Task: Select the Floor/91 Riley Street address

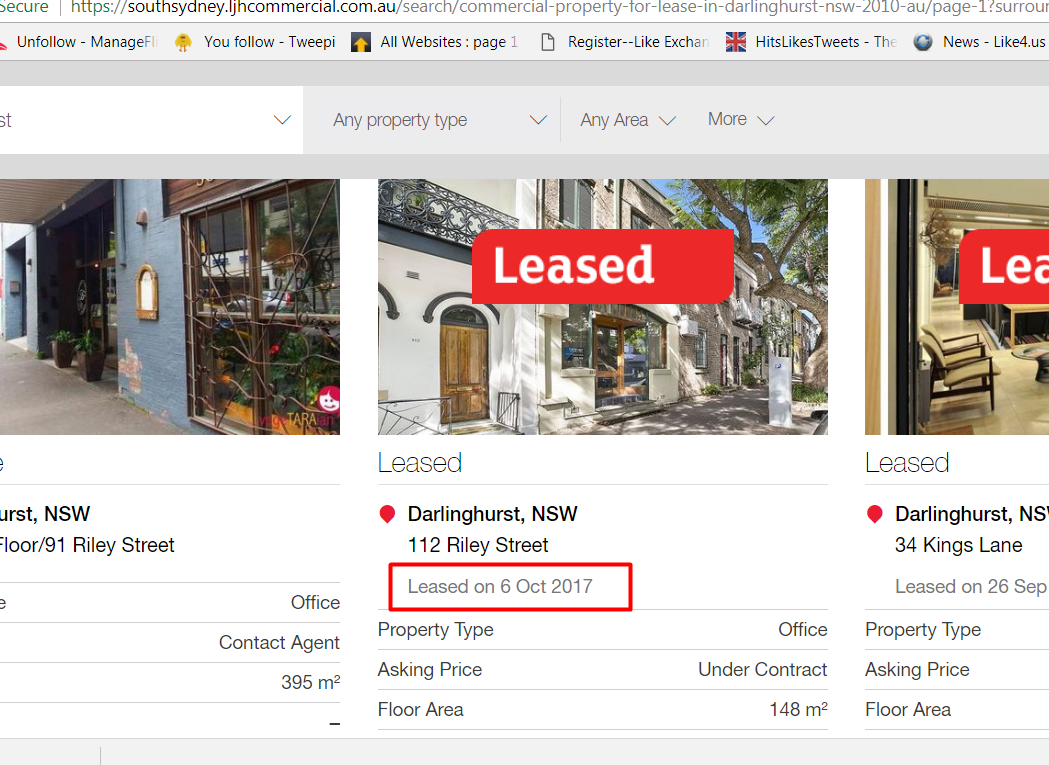Action: (x=87, y=545)
